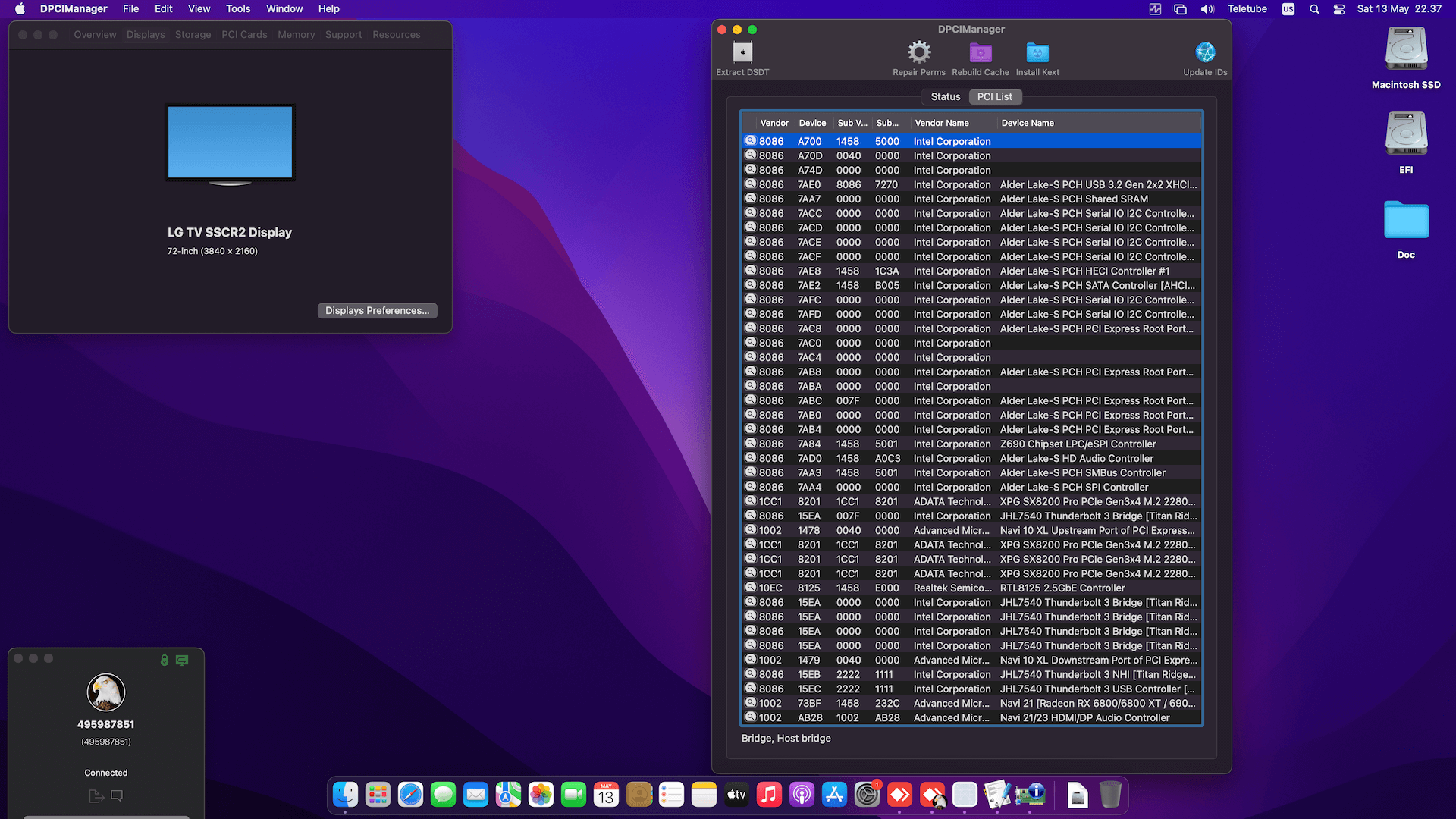Screen dimensions: 1456x819
Task: Open Finder from the dock
Action: 346,794
